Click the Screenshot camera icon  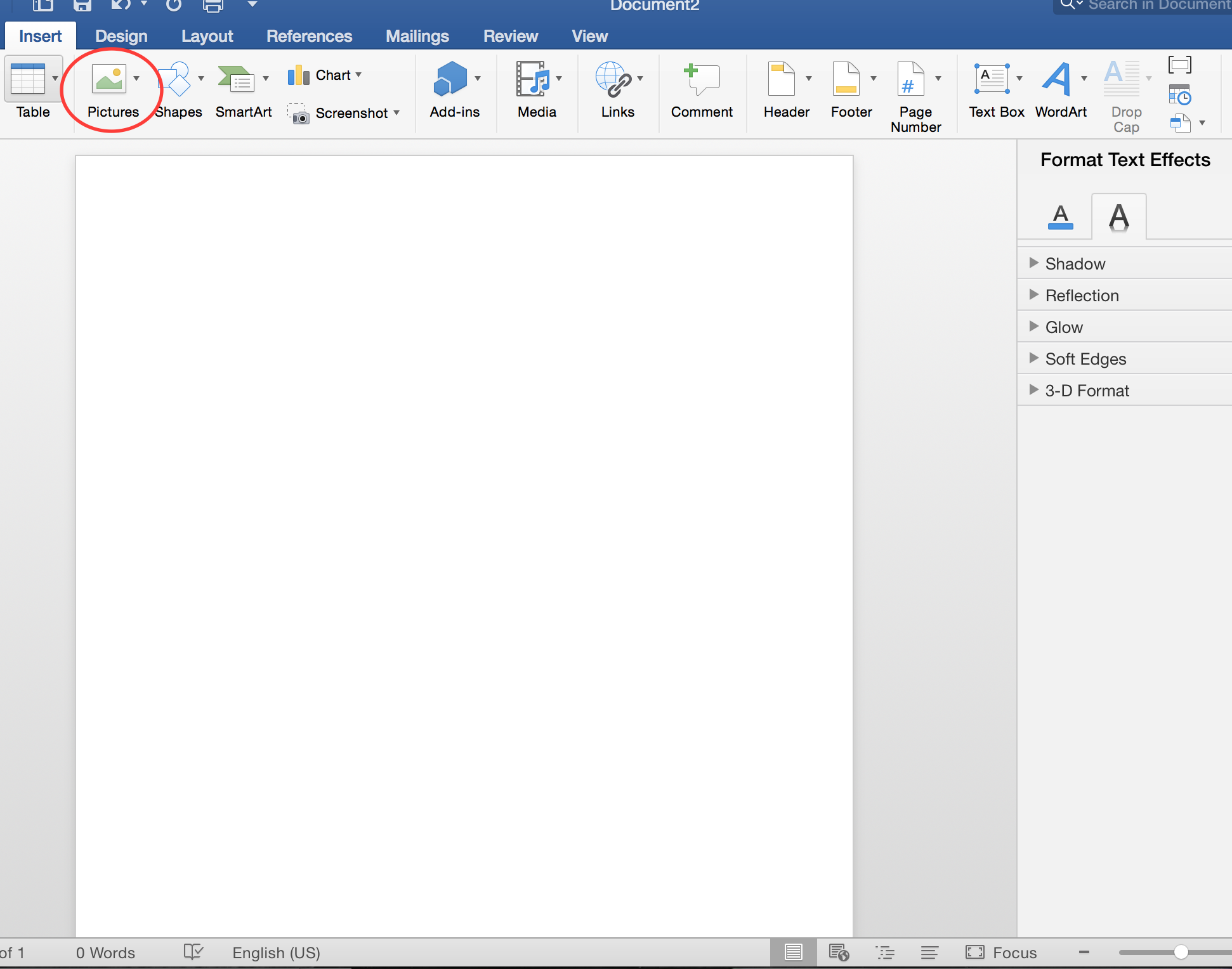click(x=298, y=114)
